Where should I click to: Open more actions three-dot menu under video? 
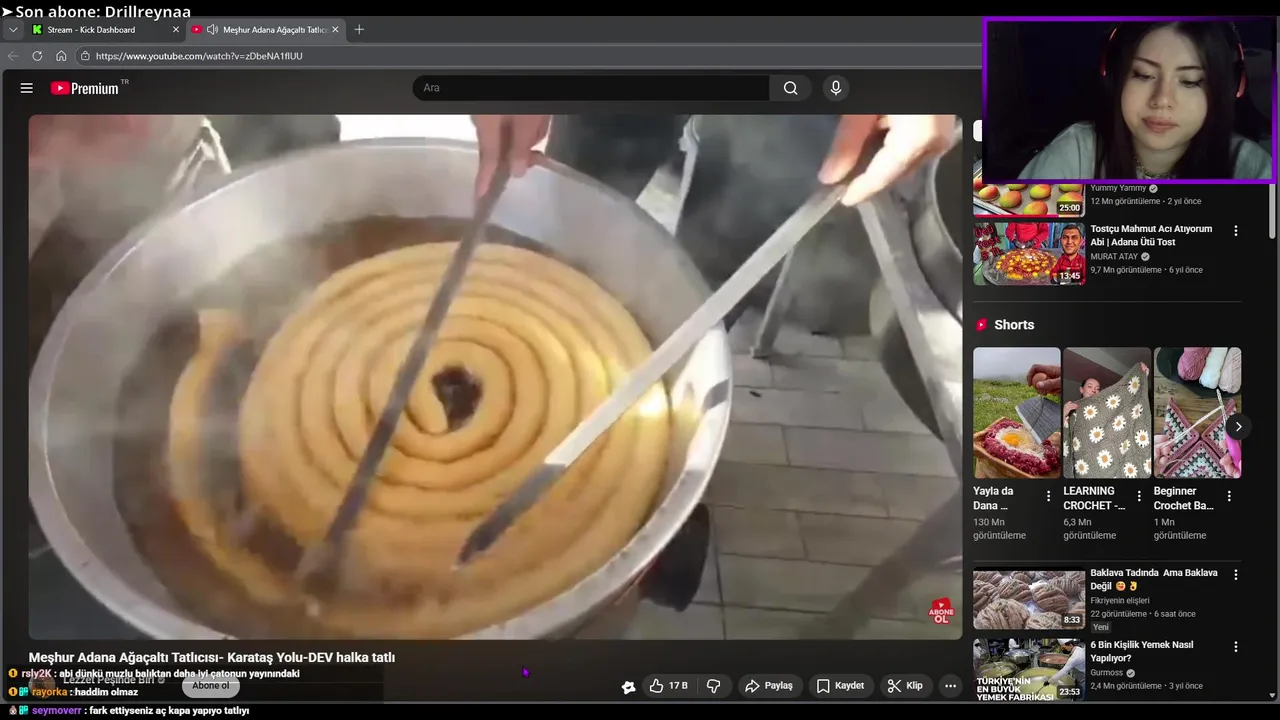point(950,686)
